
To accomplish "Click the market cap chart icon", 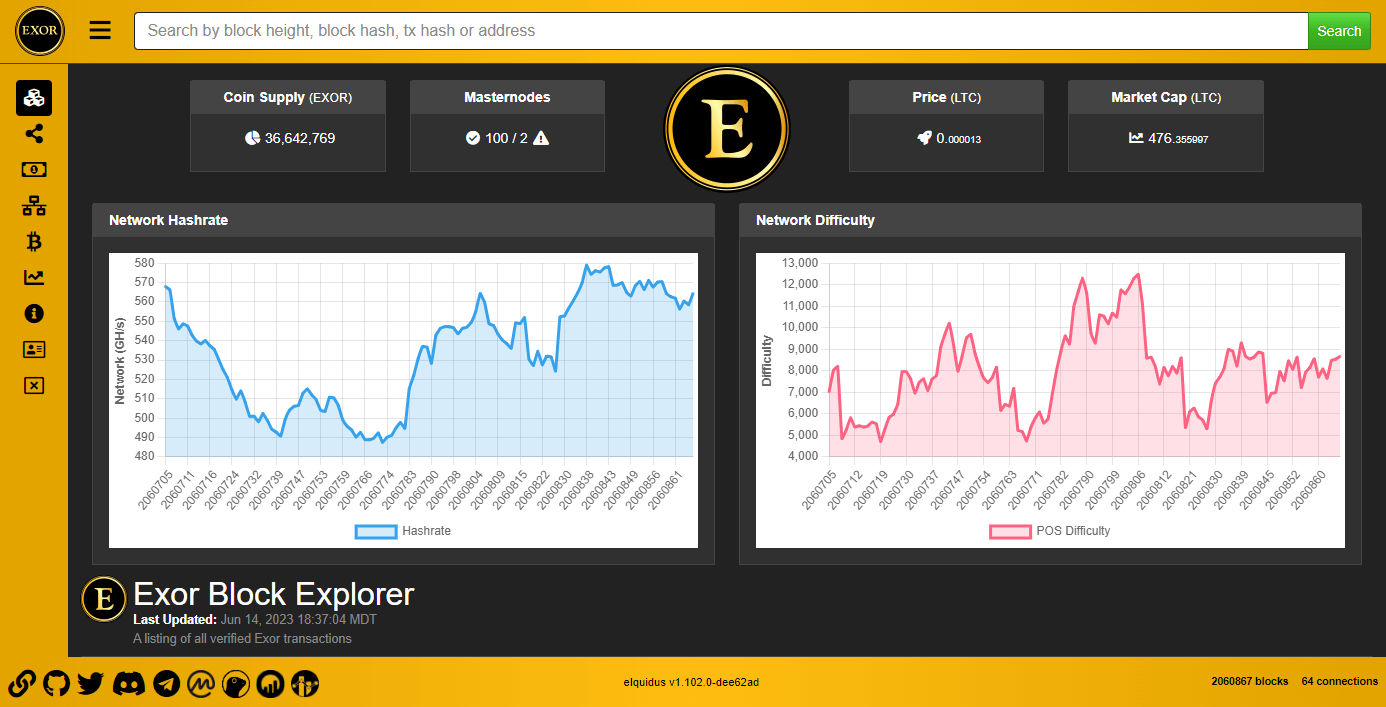I will tap(1136, 138).
